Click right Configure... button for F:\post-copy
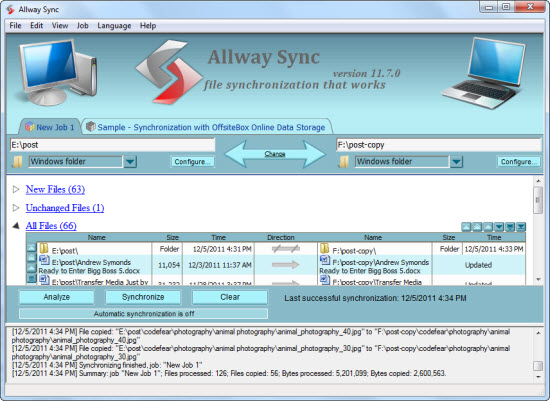This screenshot has width=550, height=401. tap(519, 162)
